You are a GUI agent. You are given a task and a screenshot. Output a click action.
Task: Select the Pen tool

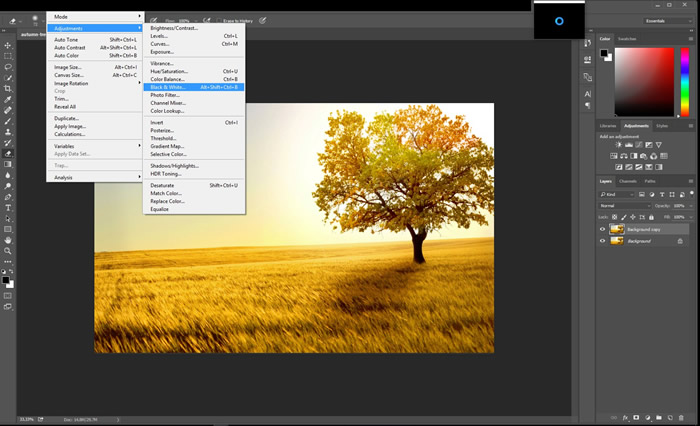pyautogui.click(x=8, y=197)
